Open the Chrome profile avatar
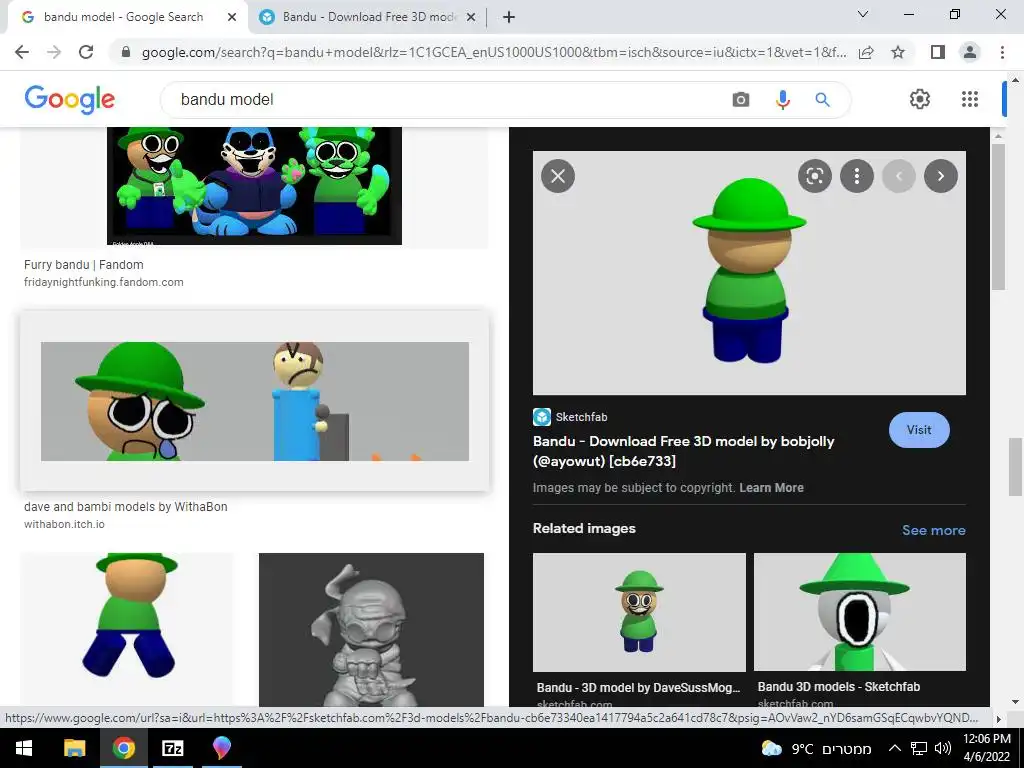The height and width of the screenshot is (768, 1024). (970, 52)
